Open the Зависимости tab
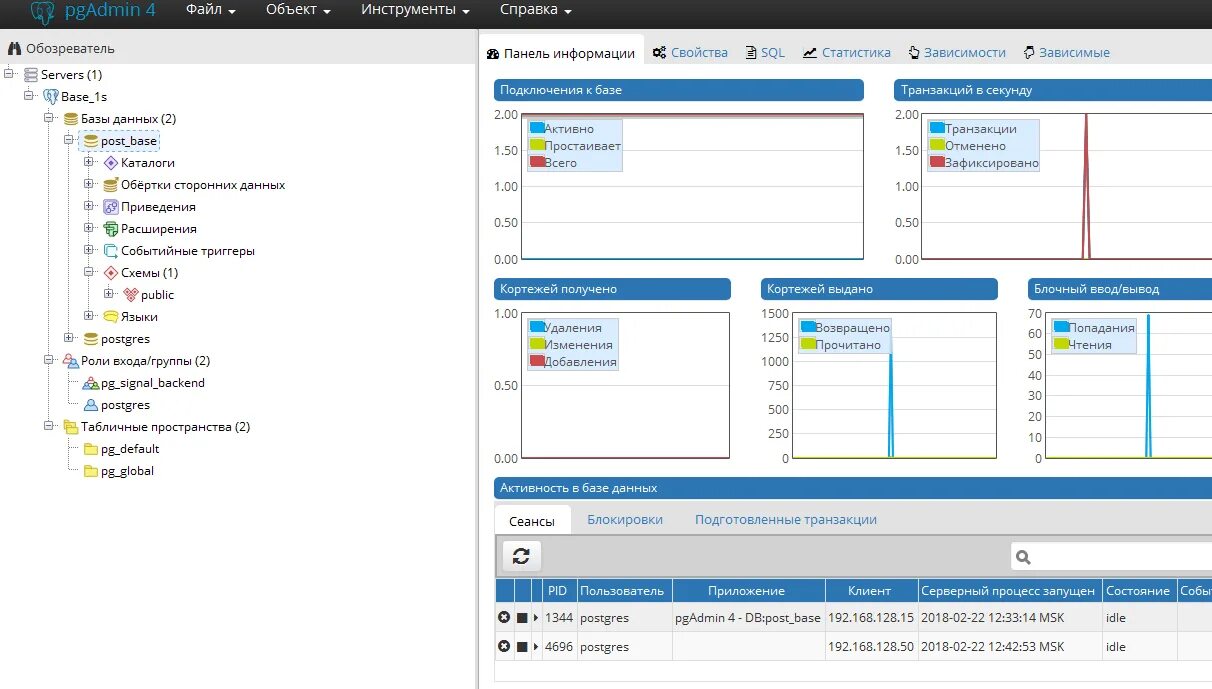 coord(957,53)
